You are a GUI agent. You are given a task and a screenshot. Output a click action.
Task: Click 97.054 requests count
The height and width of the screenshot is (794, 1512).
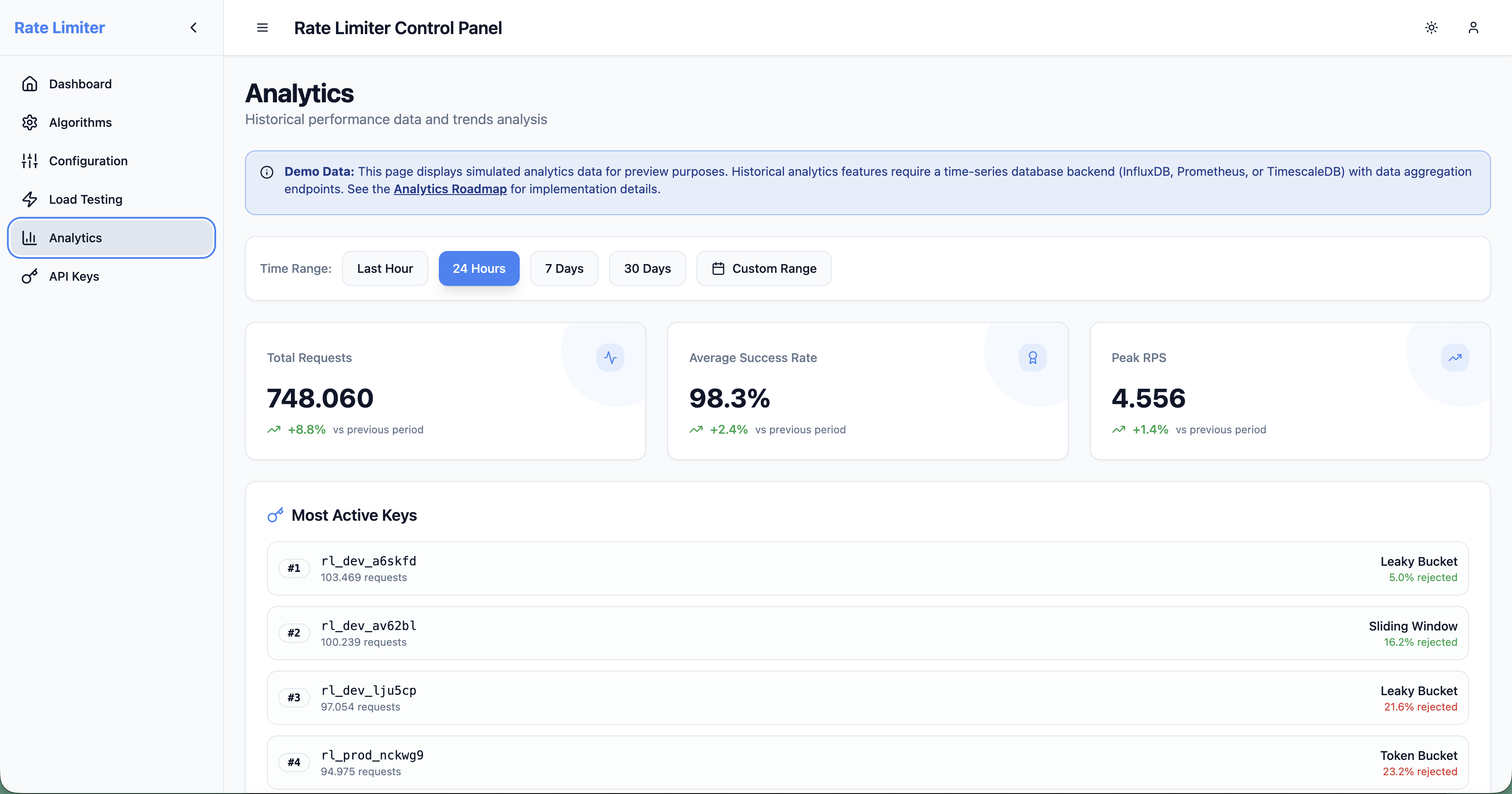point(360,707)
